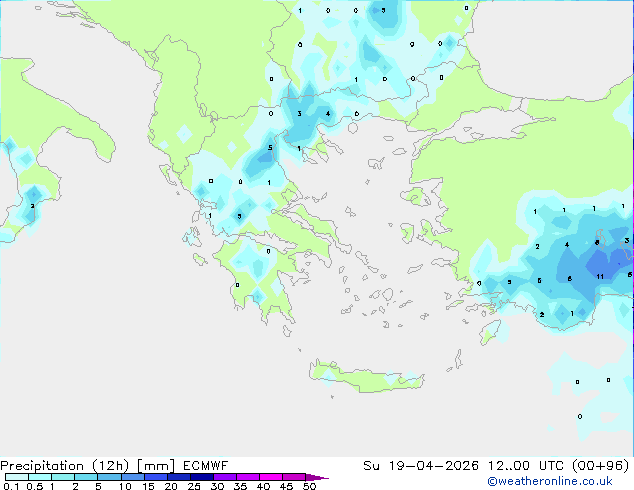Click the '40' legend scale label

pos(264,486)
